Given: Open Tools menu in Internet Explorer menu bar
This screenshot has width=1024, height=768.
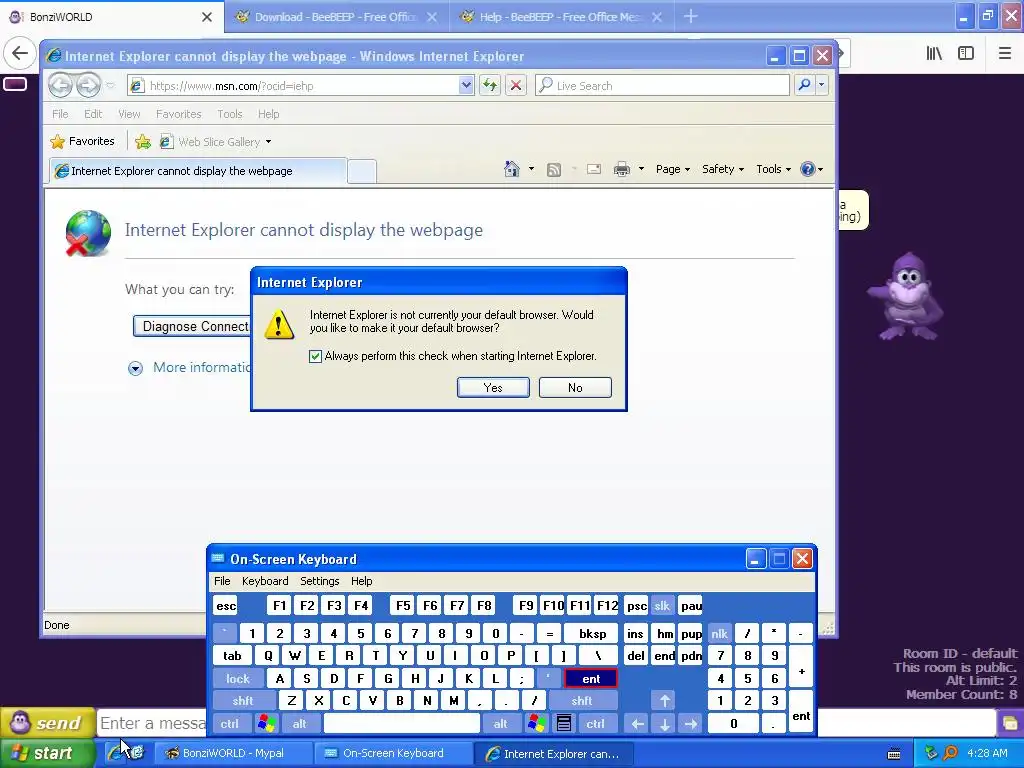Looking at the screenshot, I should (x=230, y=114).
